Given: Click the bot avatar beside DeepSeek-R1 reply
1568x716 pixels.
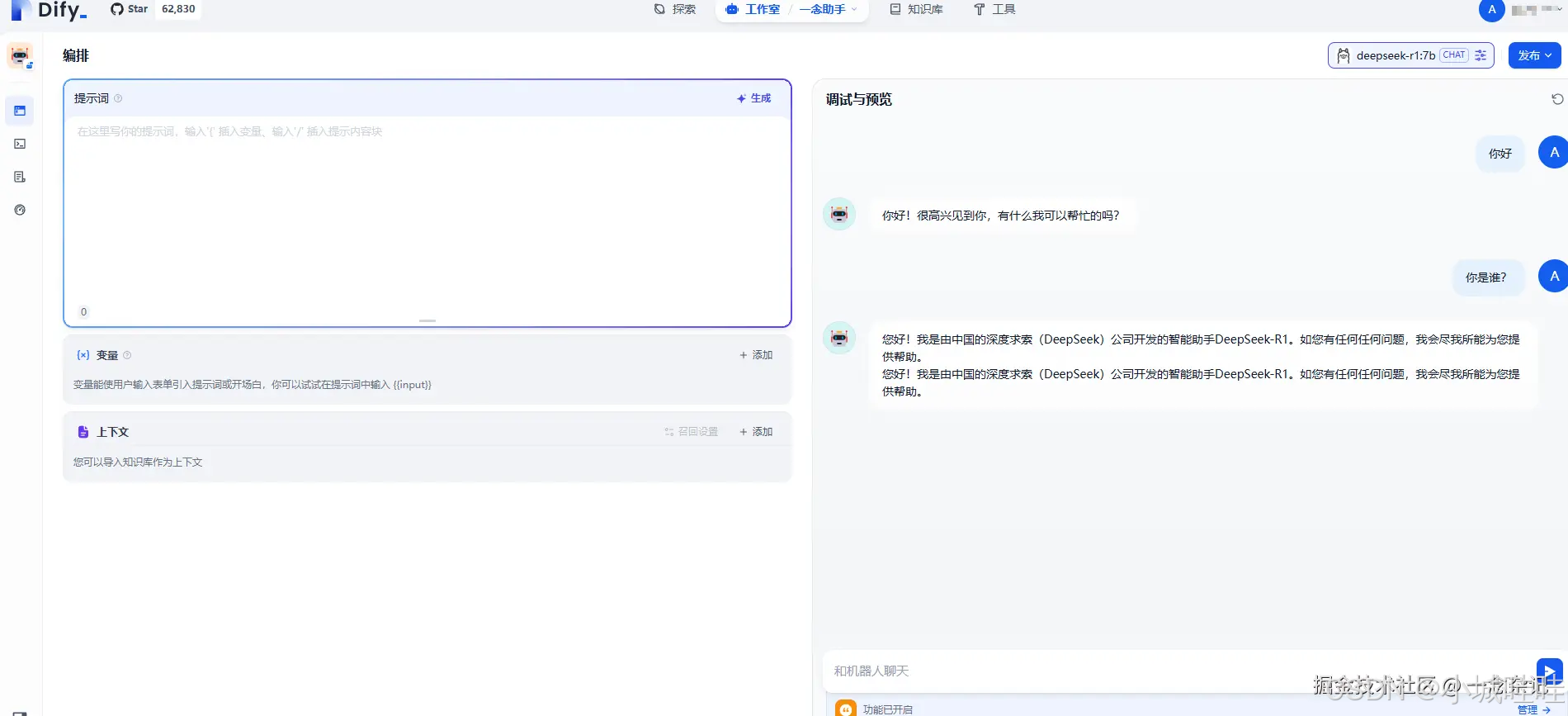Looking at the screenshot, I should [839, 338].
